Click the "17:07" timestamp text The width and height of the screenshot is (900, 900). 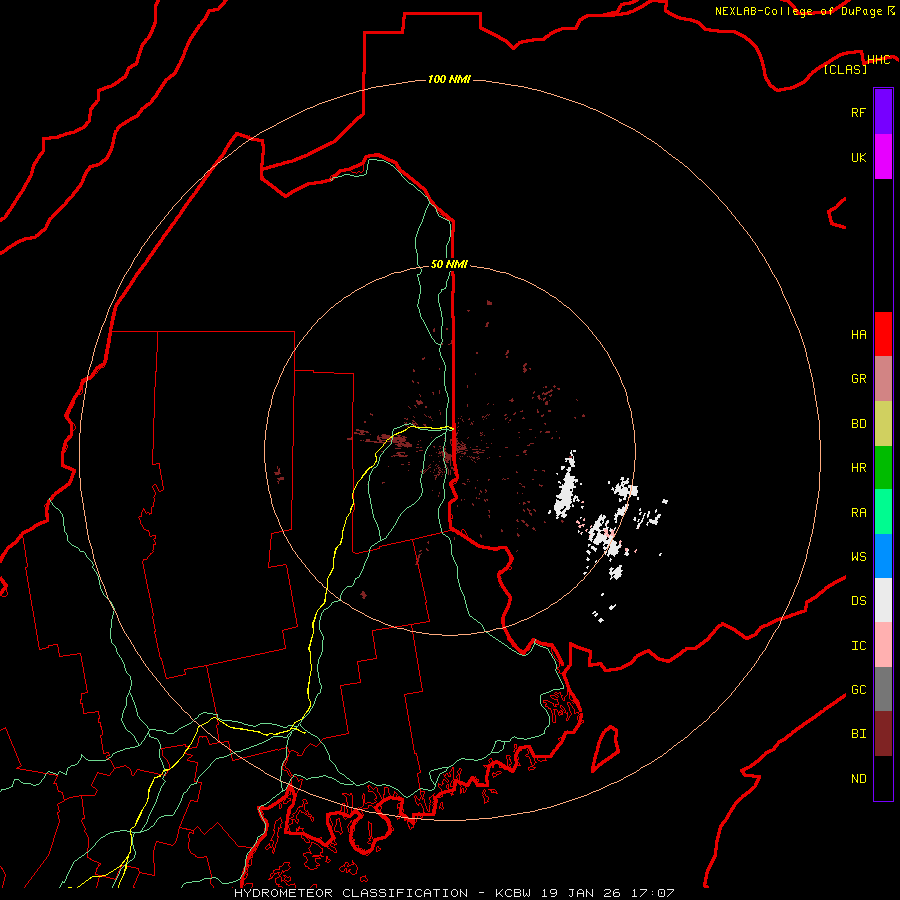pyautogui.click(x=654, y=893)
